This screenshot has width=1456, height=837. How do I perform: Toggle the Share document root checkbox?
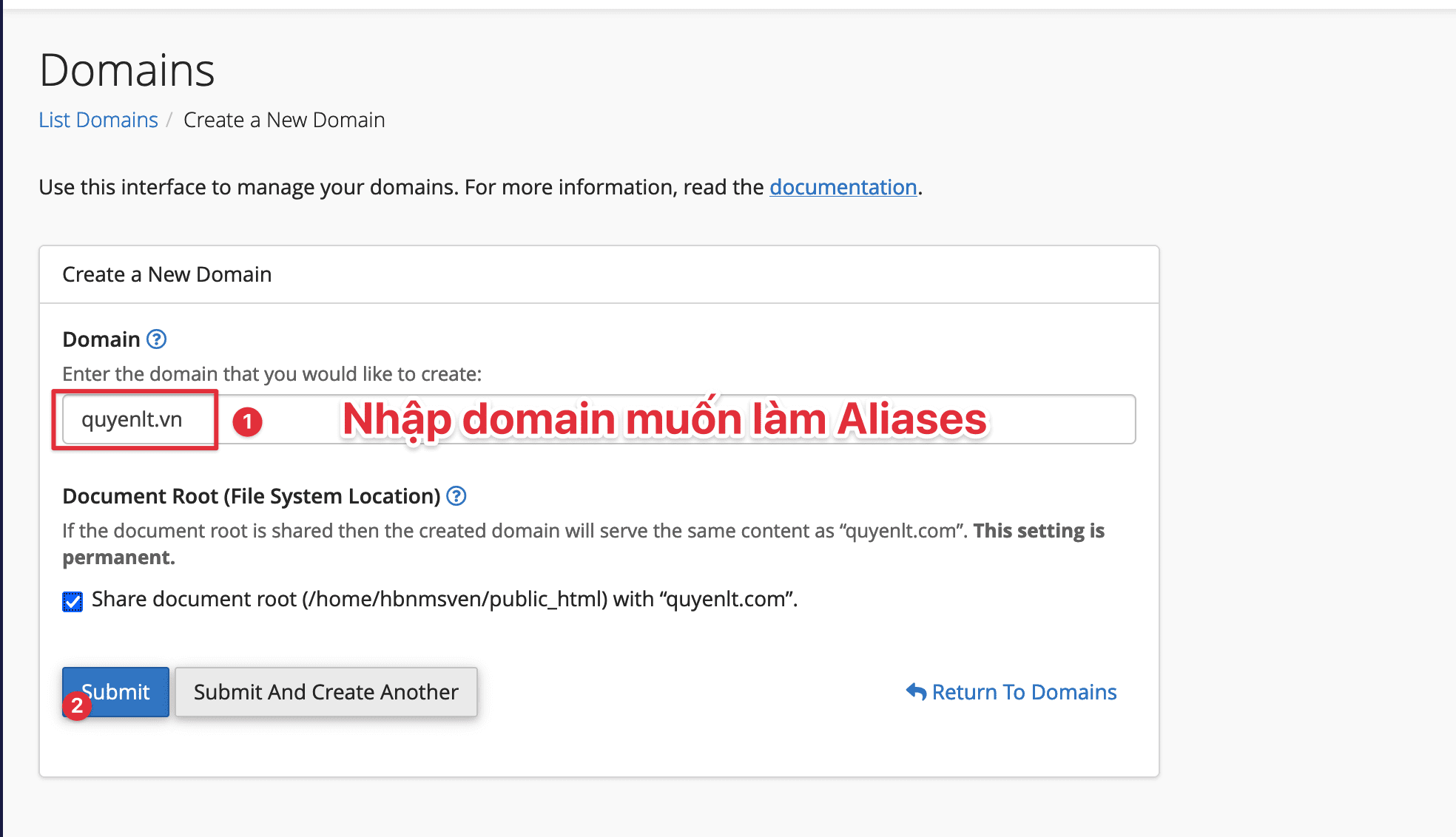click(73, 601)
